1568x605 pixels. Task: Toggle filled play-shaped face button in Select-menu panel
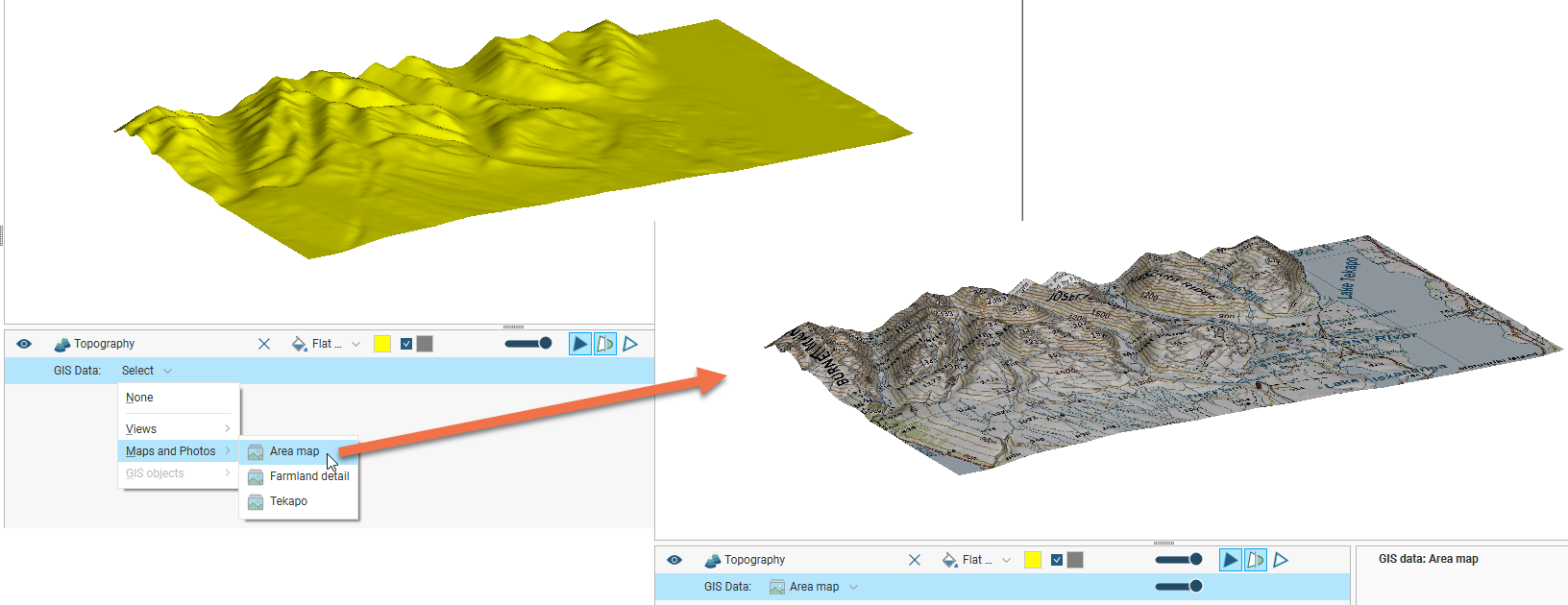580,344
